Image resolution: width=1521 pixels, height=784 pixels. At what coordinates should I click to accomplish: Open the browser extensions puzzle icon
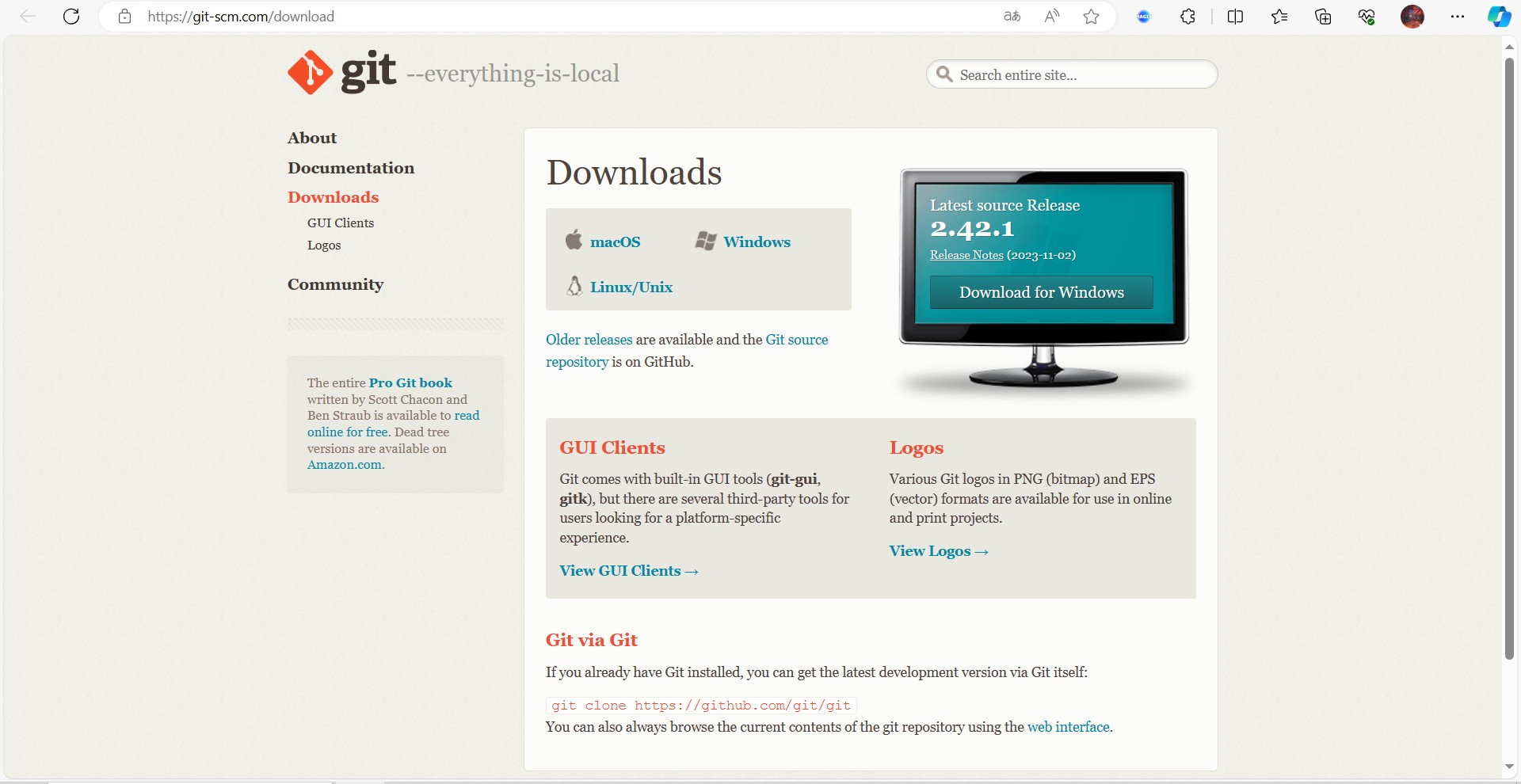[1187, 17]
